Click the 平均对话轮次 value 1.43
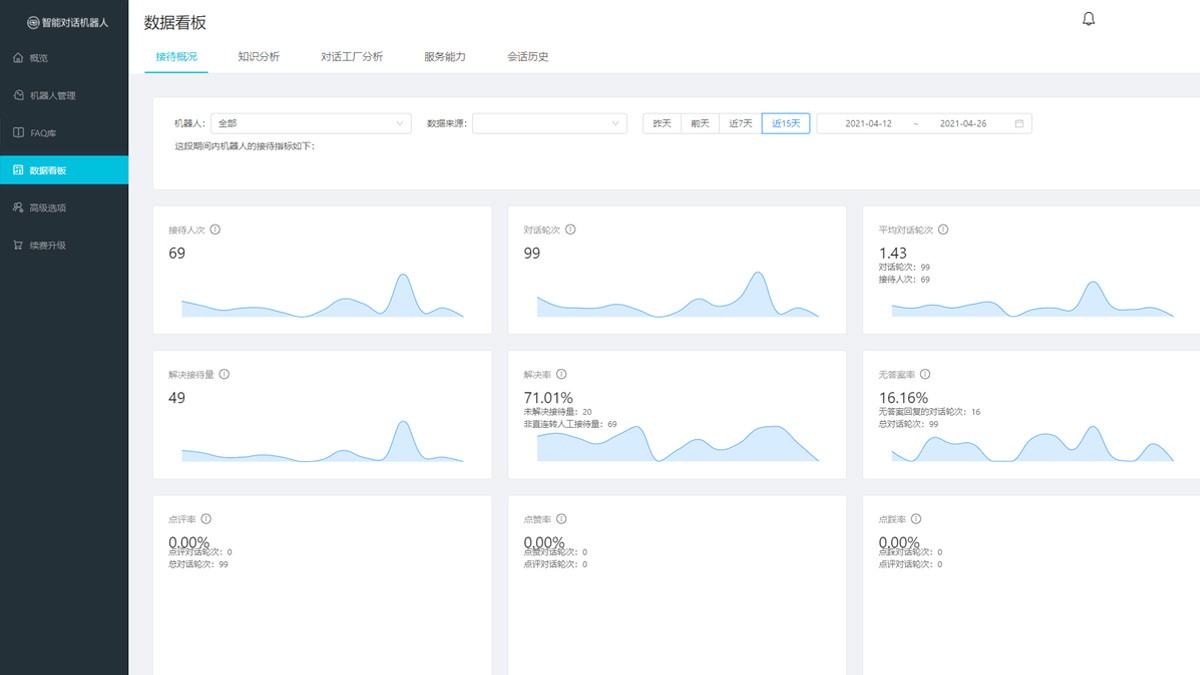 coord(894,253)
